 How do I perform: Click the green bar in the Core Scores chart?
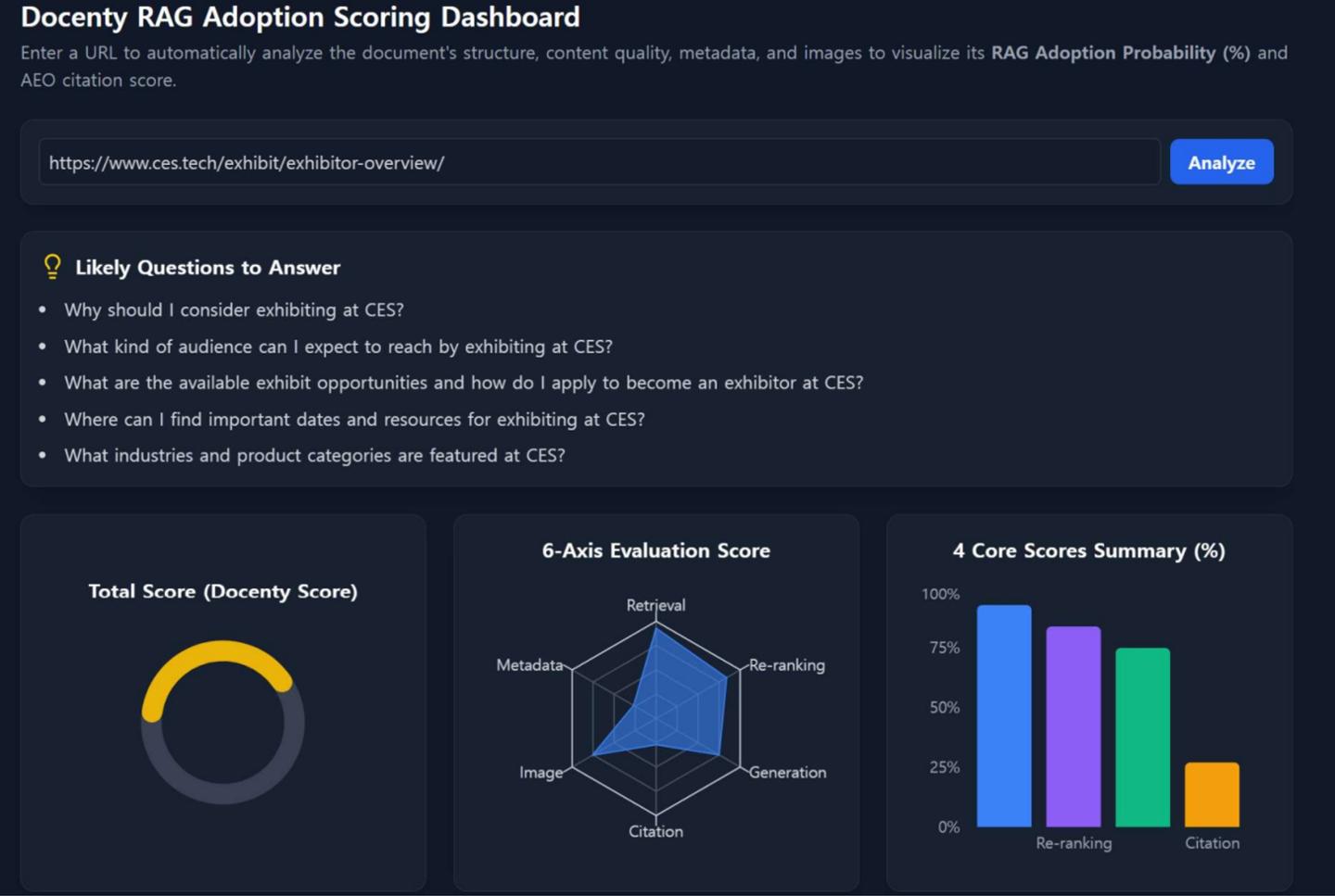[1142, 737]
